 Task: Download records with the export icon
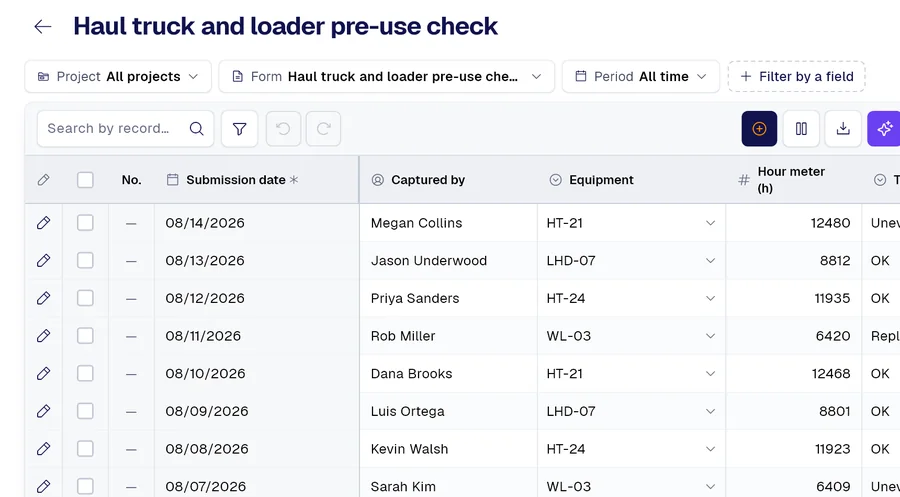click(843, 129)
